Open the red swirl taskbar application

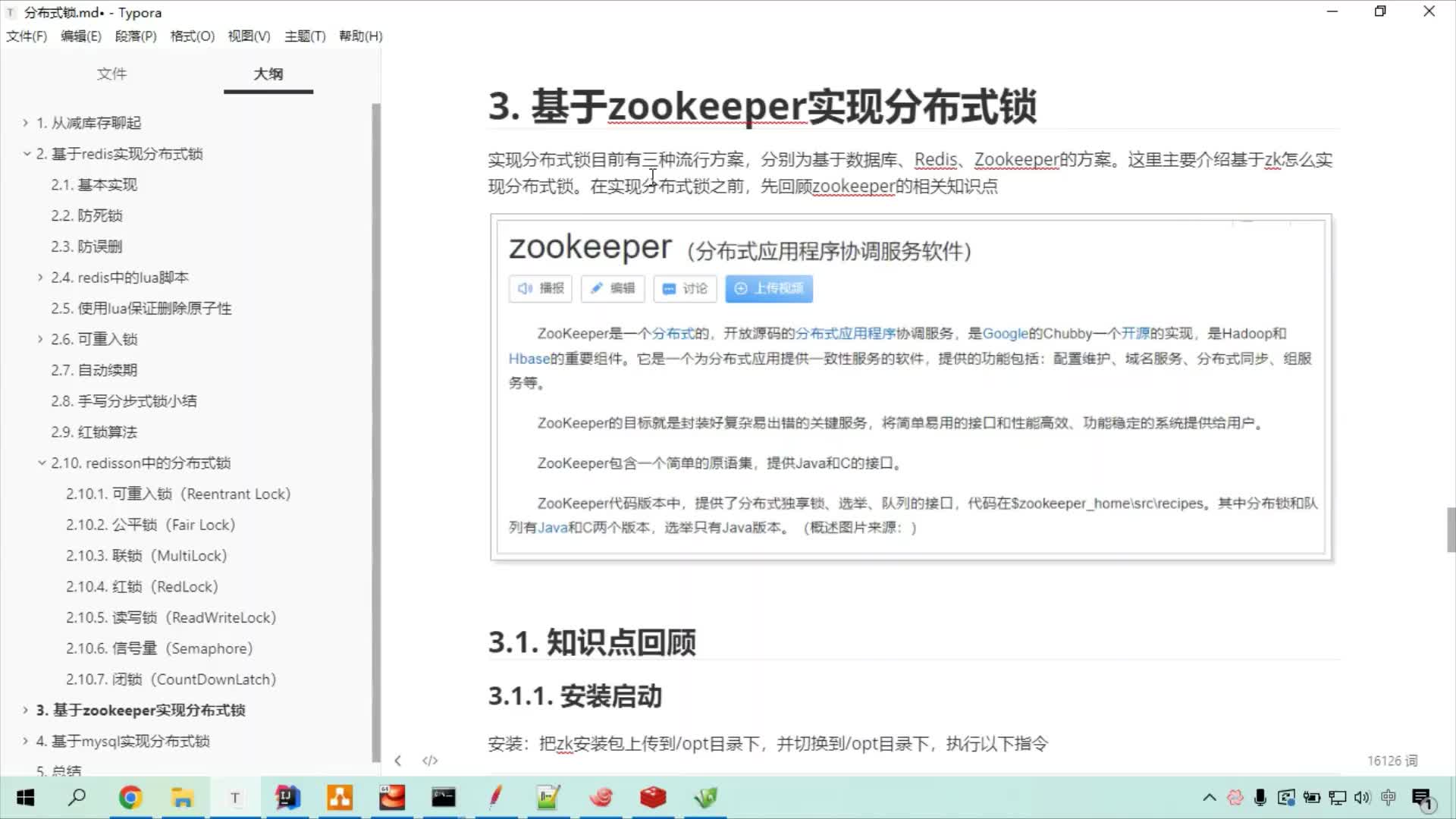[x=601, y=798]
